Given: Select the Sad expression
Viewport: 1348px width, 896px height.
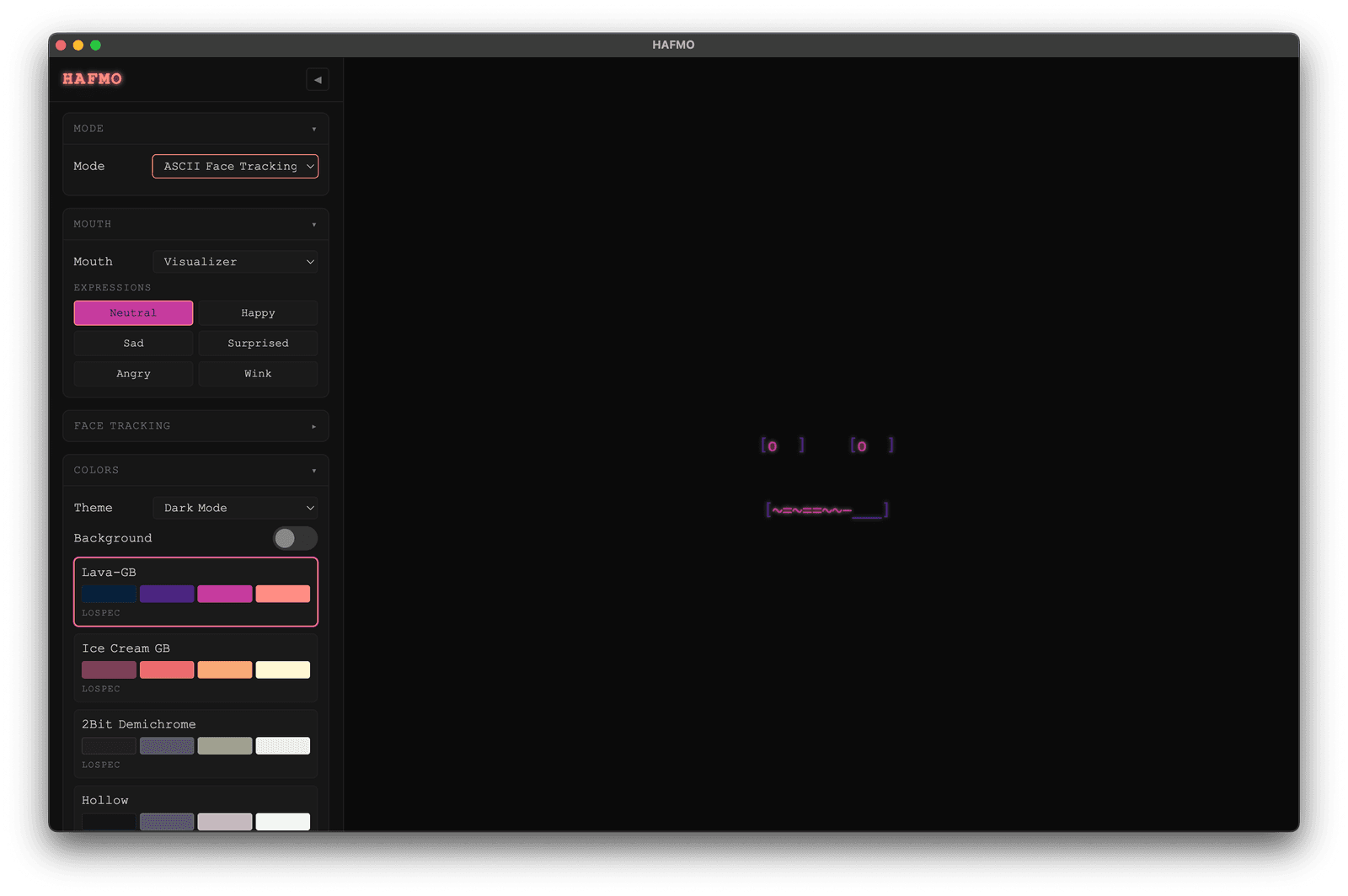Looking at the screenshot, I should click(133, 344).
